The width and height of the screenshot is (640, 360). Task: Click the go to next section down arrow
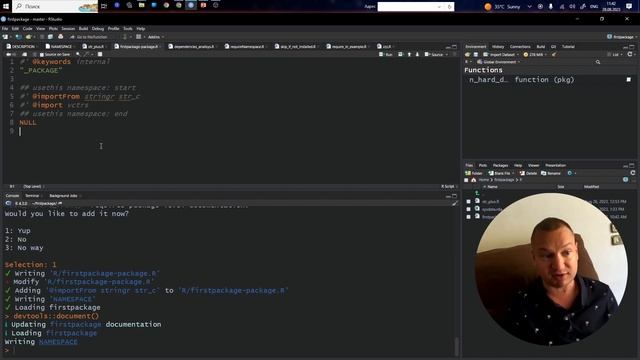tap(417, 54)
